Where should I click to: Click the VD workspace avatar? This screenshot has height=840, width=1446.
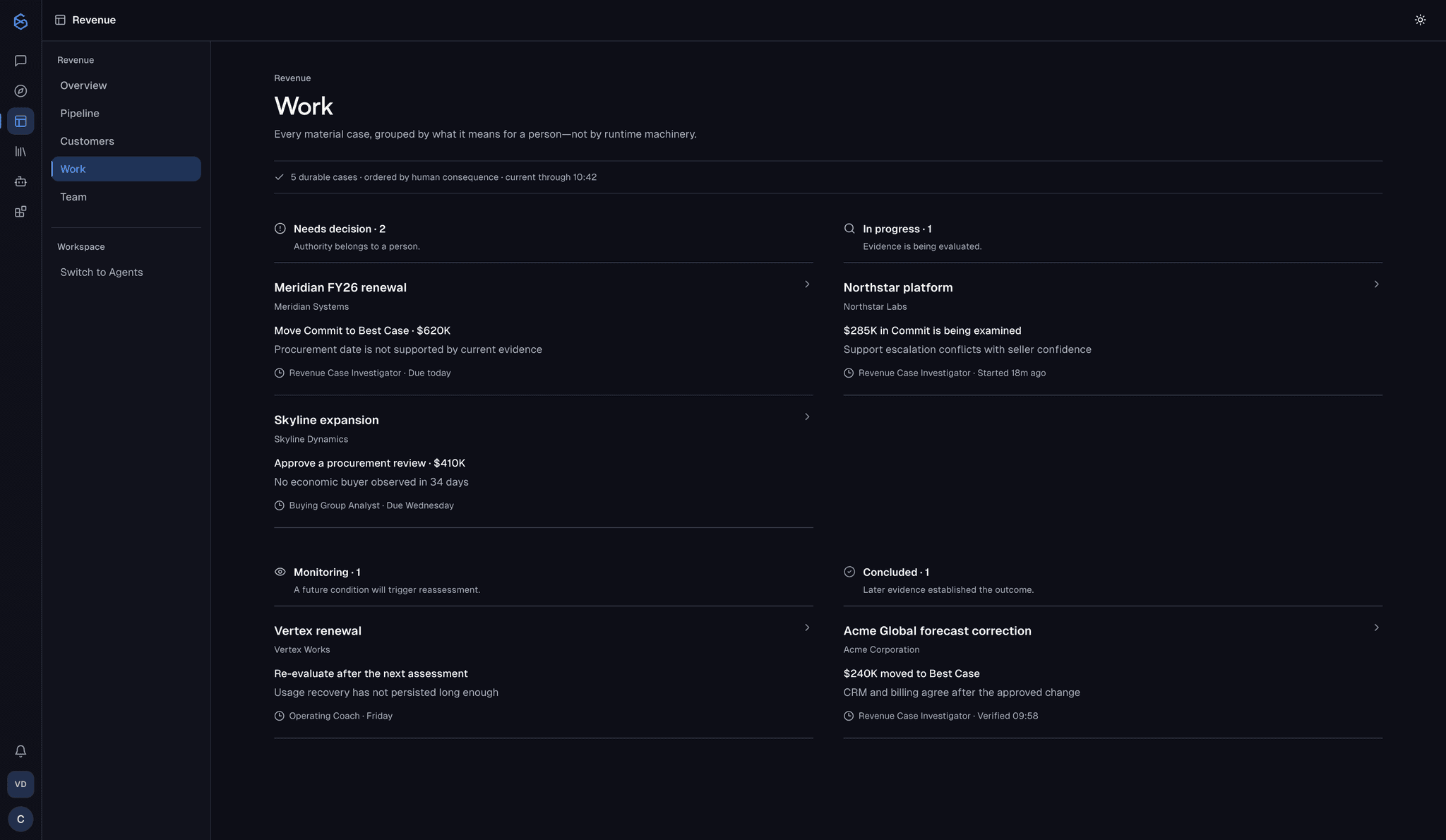(20, 784)
